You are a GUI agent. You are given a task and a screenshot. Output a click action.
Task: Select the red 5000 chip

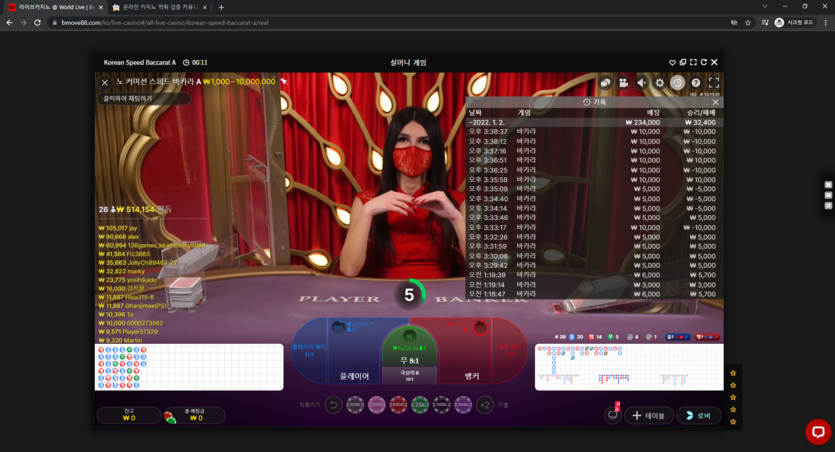(398, 405)
